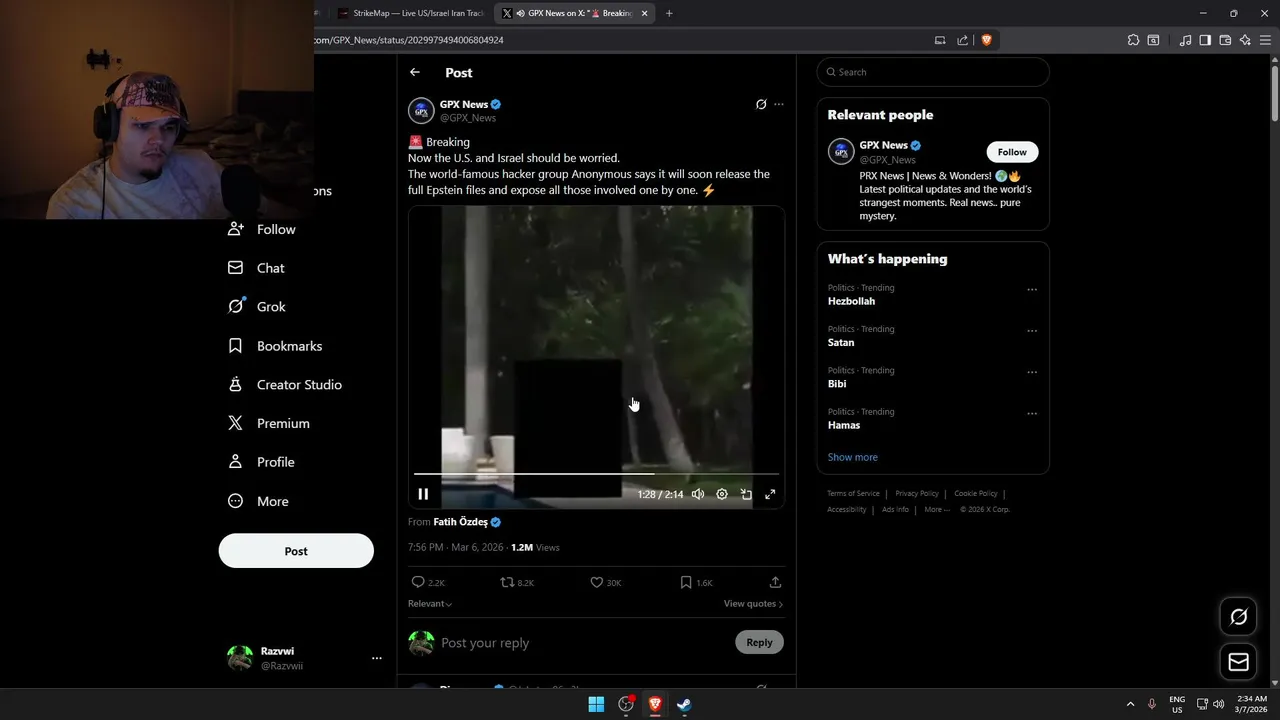Open the Hamas trending topic
Viewport: 1280px width, 720px height.
coord(844,425)
